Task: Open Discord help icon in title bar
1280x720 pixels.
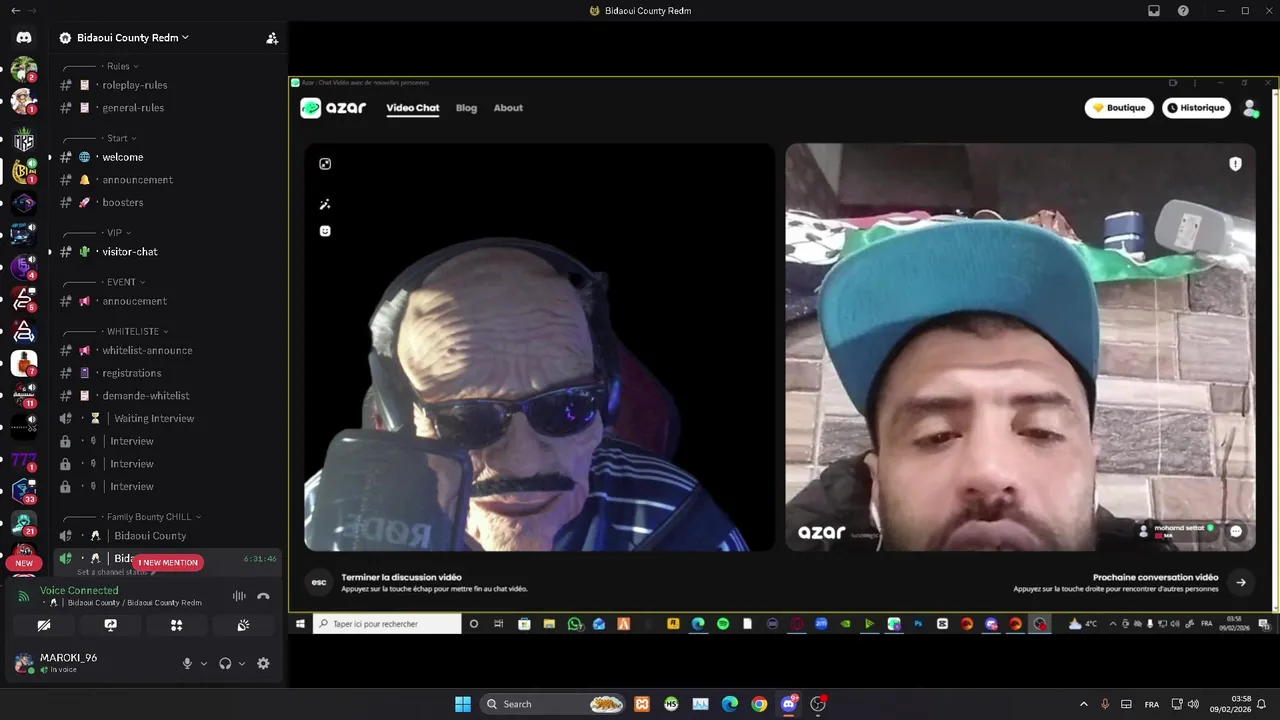Action: coord(1183,11)
